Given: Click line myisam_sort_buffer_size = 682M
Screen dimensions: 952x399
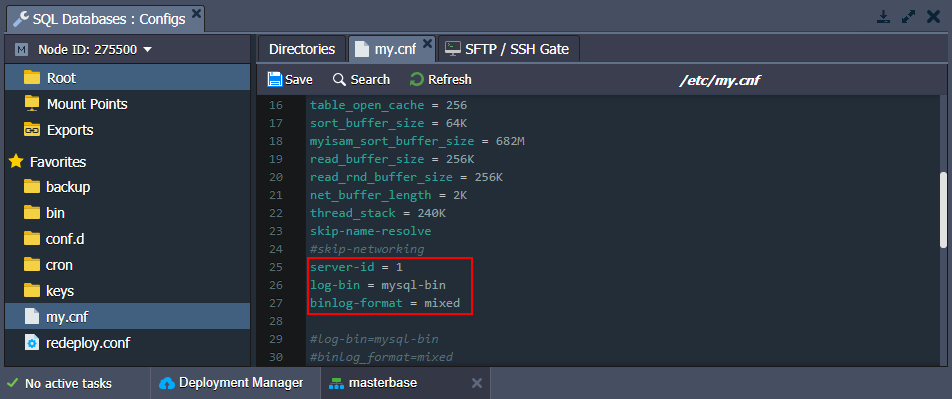Looking at the screenshot, I should pos(417,141).
